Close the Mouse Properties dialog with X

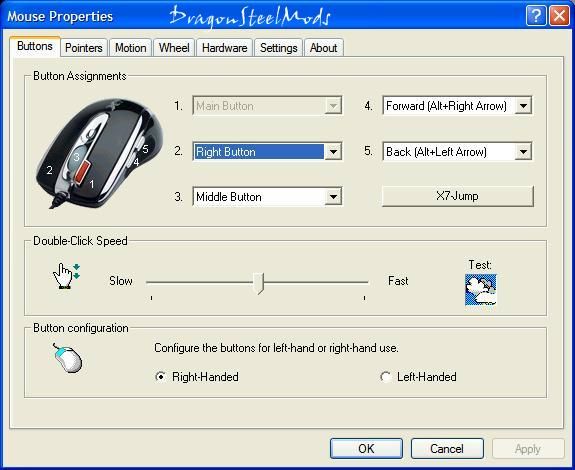pyautogui.click(x=559, y=16)
